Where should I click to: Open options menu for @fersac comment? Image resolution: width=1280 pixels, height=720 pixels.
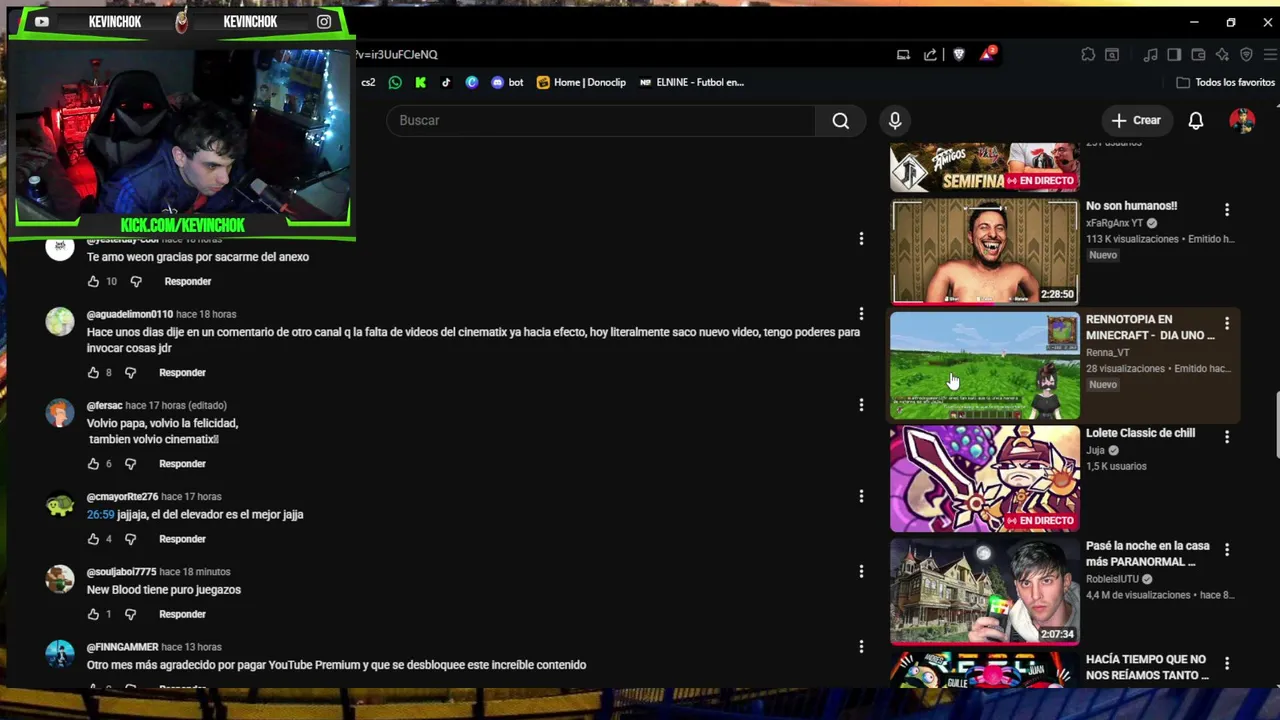point(861,405)
